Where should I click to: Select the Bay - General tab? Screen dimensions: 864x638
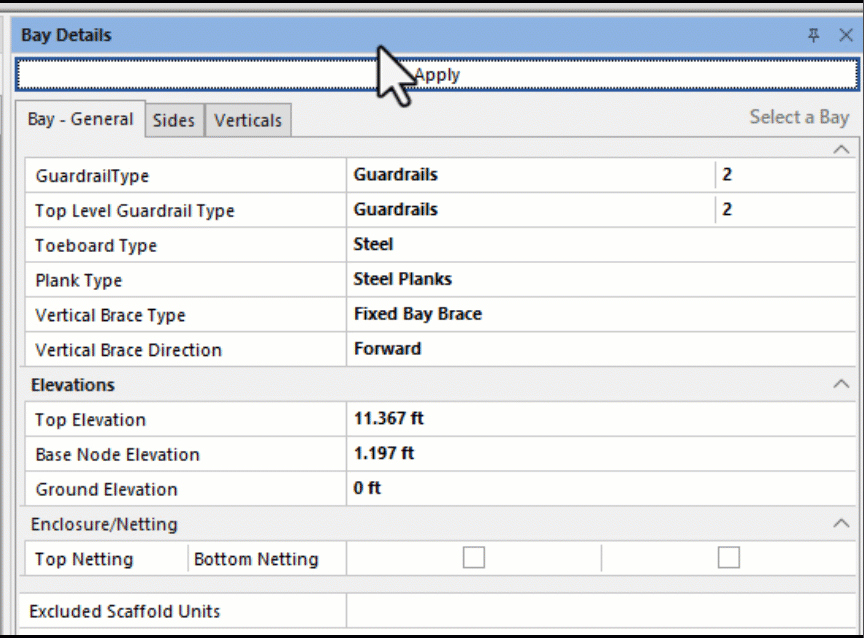80,118
